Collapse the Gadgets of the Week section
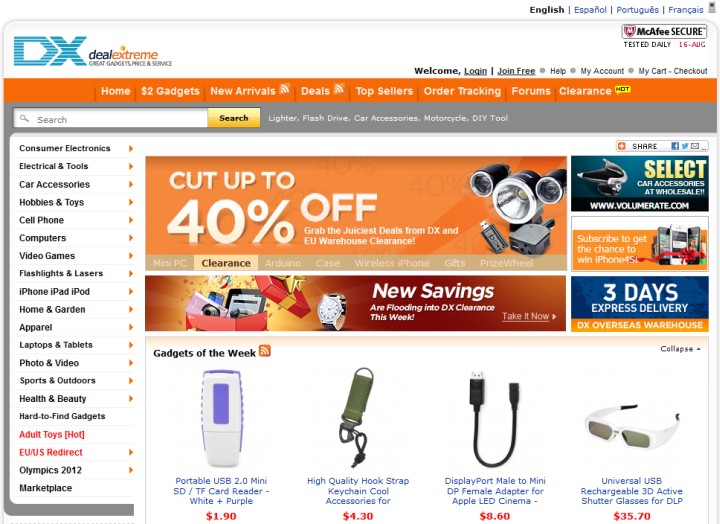The width and height of the screenshot is (720, 524). tap(681, 349)
